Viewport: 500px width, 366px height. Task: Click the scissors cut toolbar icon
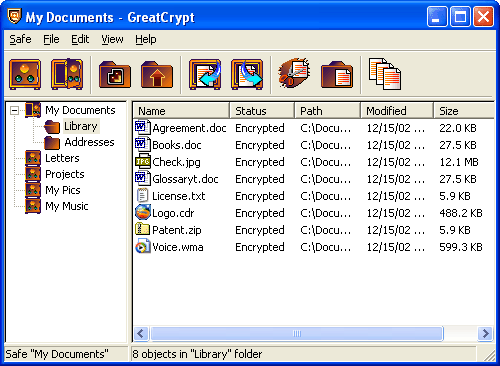[295, 73]
